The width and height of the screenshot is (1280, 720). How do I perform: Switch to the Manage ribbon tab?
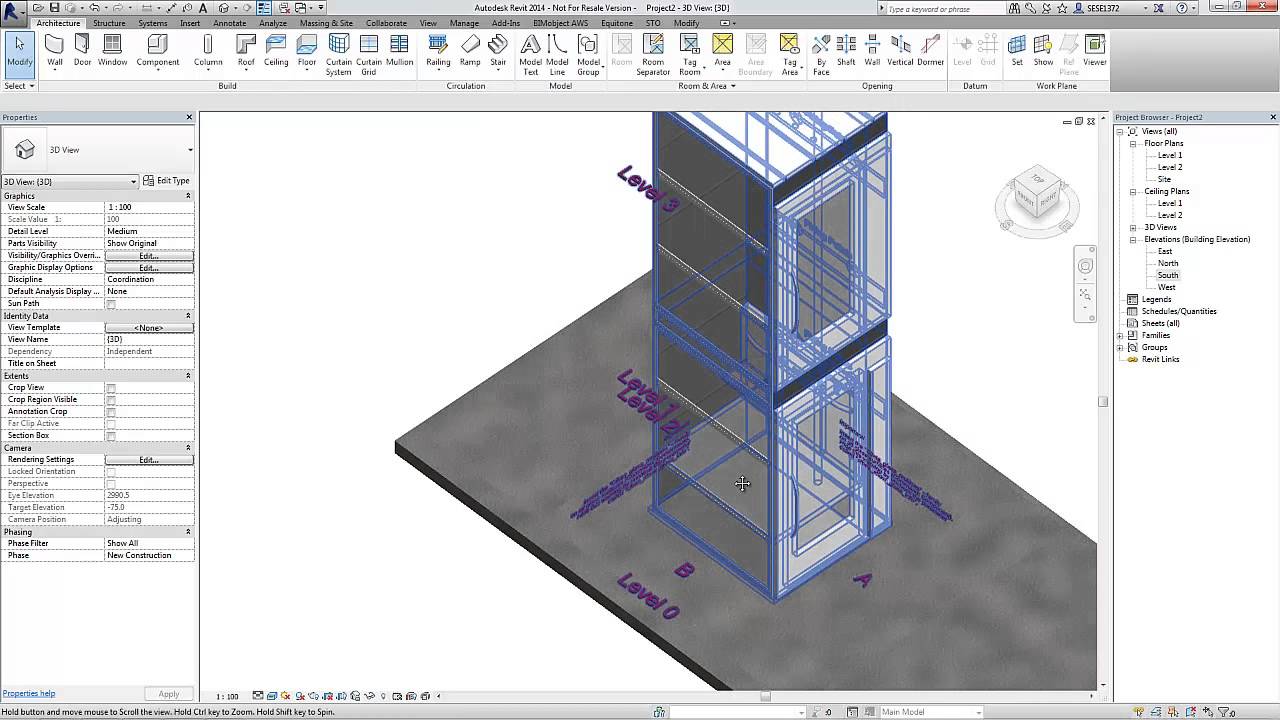pyautogui.click(x=464, y=23)
